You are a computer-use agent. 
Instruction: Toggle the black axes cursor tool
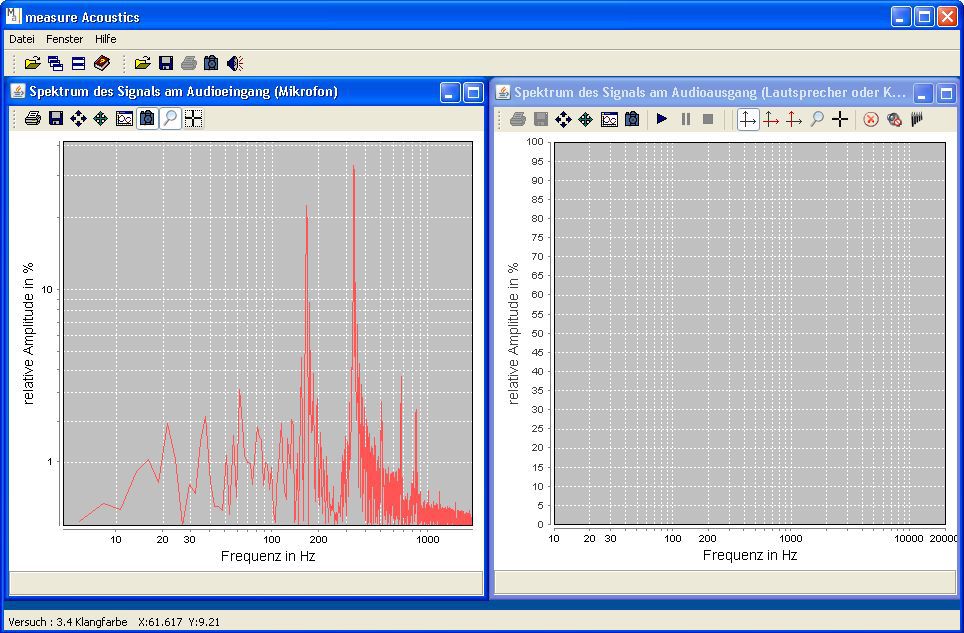coord(747,120)
